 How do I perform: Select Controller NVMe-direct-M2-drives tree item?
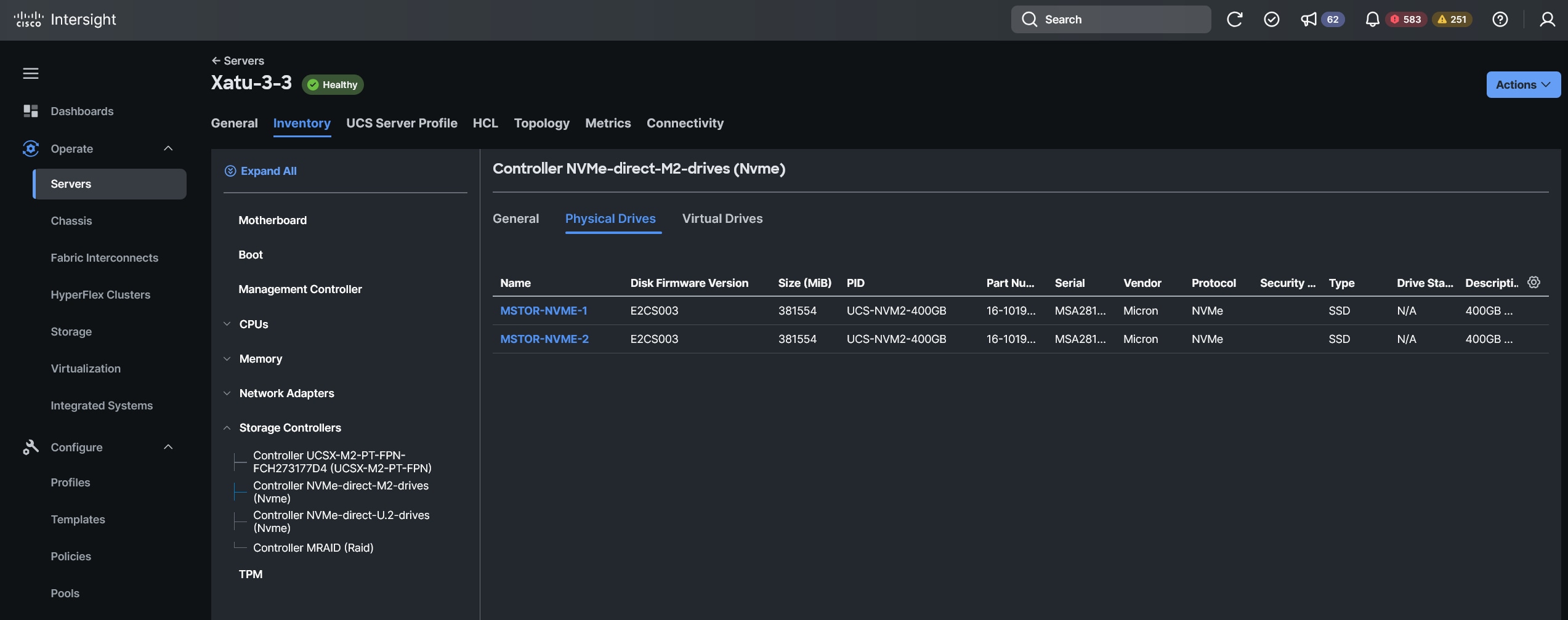coord(341,492)
